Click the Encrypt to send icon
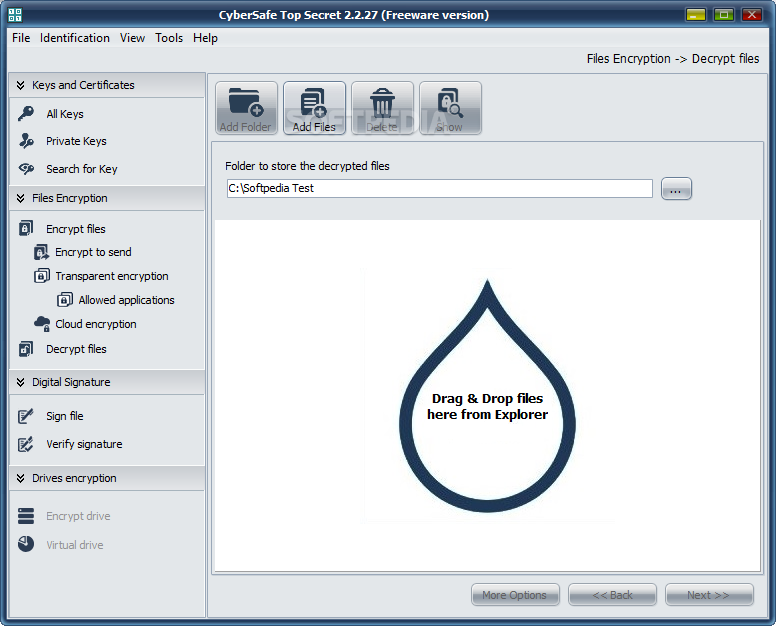This screenshot has height=626, width=776. click(42, 252)
